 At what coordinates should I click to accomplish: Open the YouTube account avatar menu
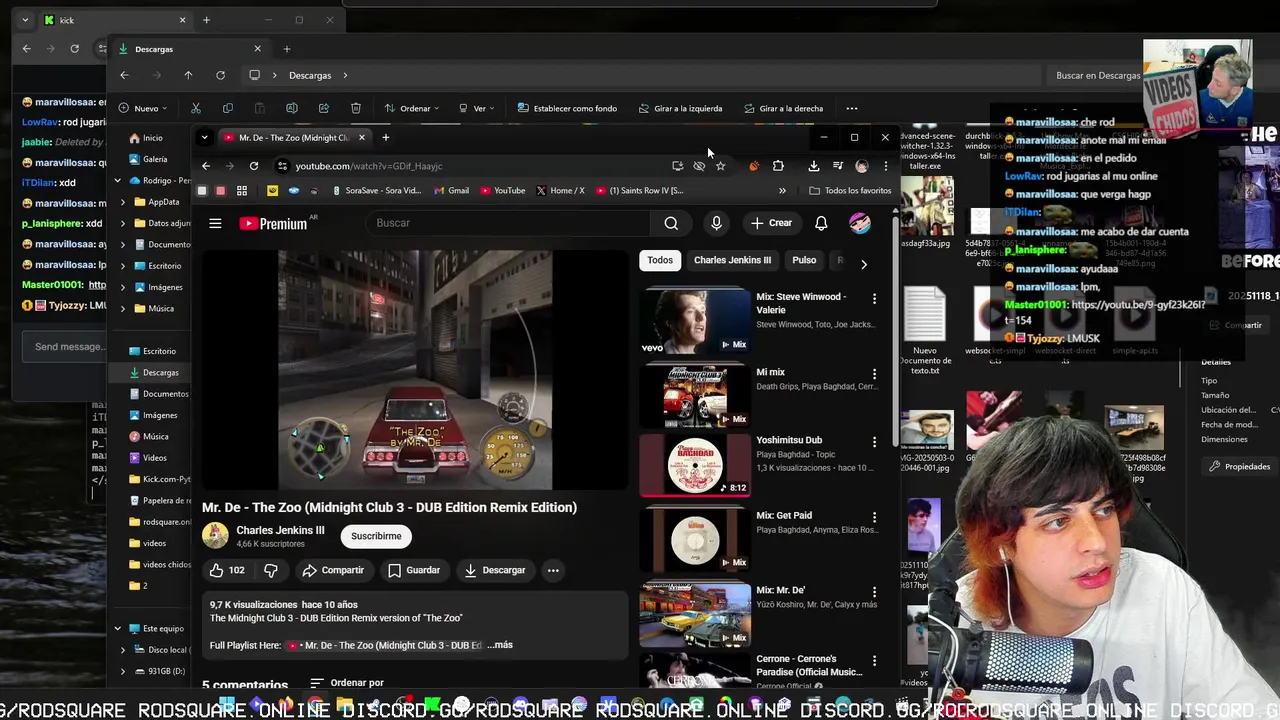(860, 223)
